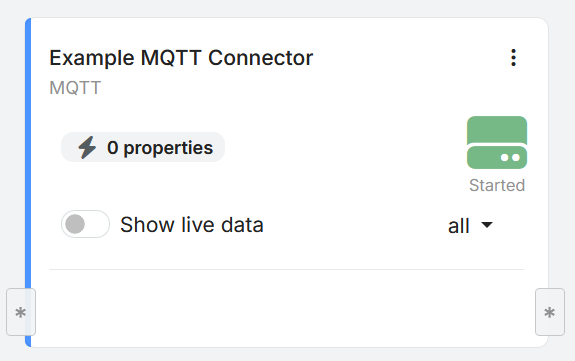575x361 pixels.
Task: Select the left asterisk input port
Action: click(x=21, y=312)
